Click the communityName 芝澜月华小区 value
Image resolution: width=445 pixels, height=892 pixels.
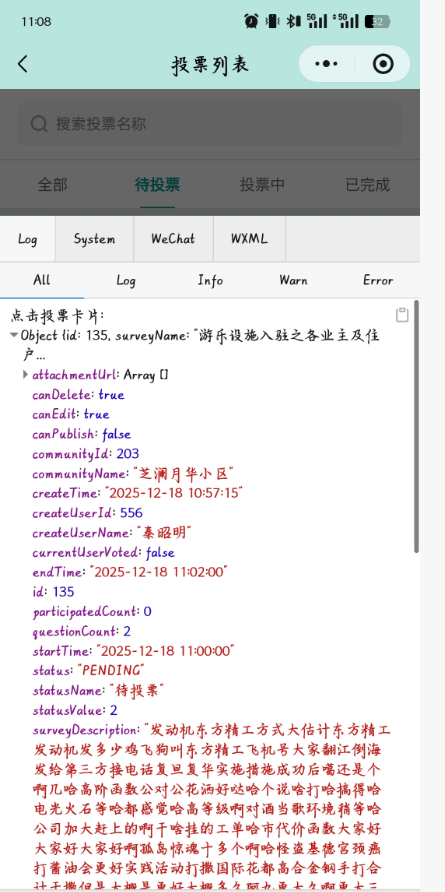pos(184,473)
